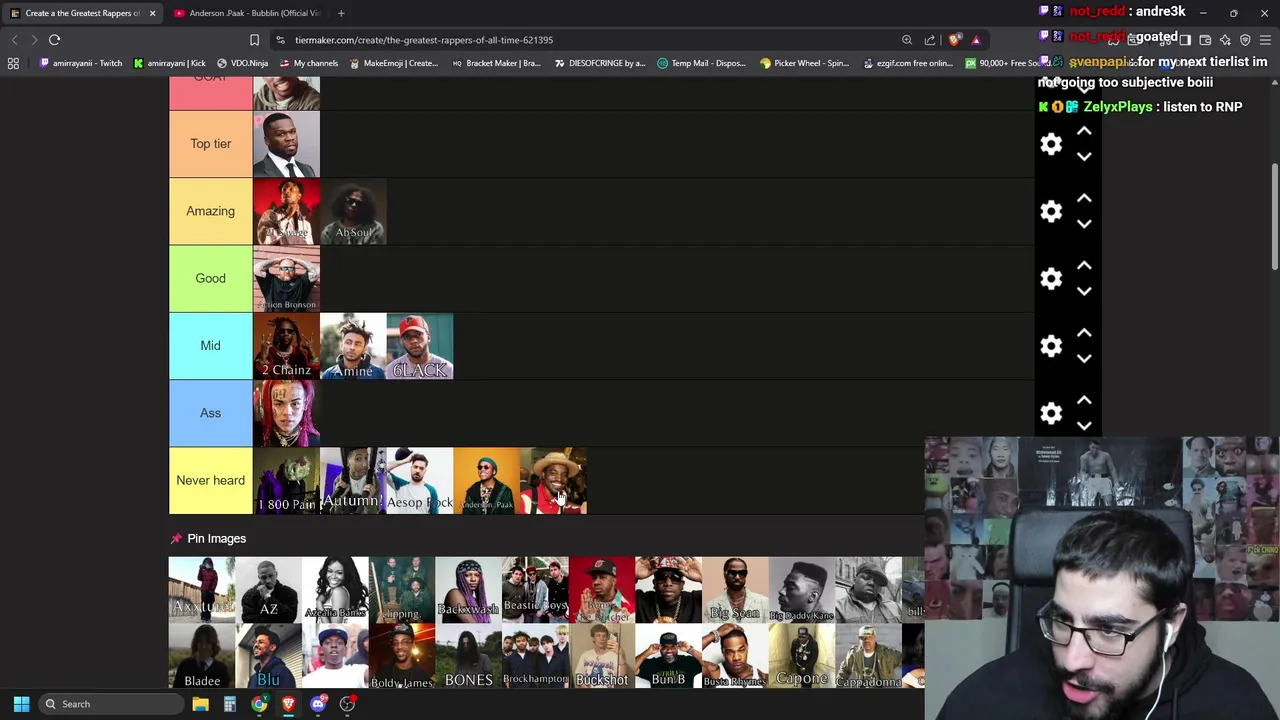Click the Never heard tier label
The height and width of the screenshot is (720, 1280).
tap(210, 481)
